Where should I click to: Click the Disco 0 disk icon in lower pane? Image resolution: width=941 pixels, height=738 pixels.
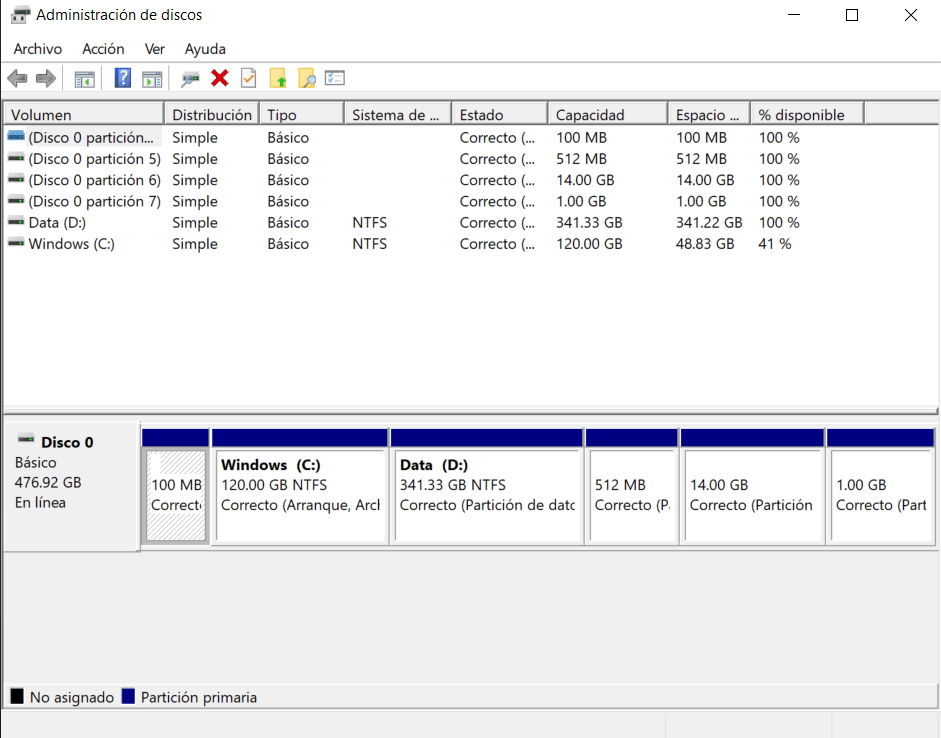(26, 440)
